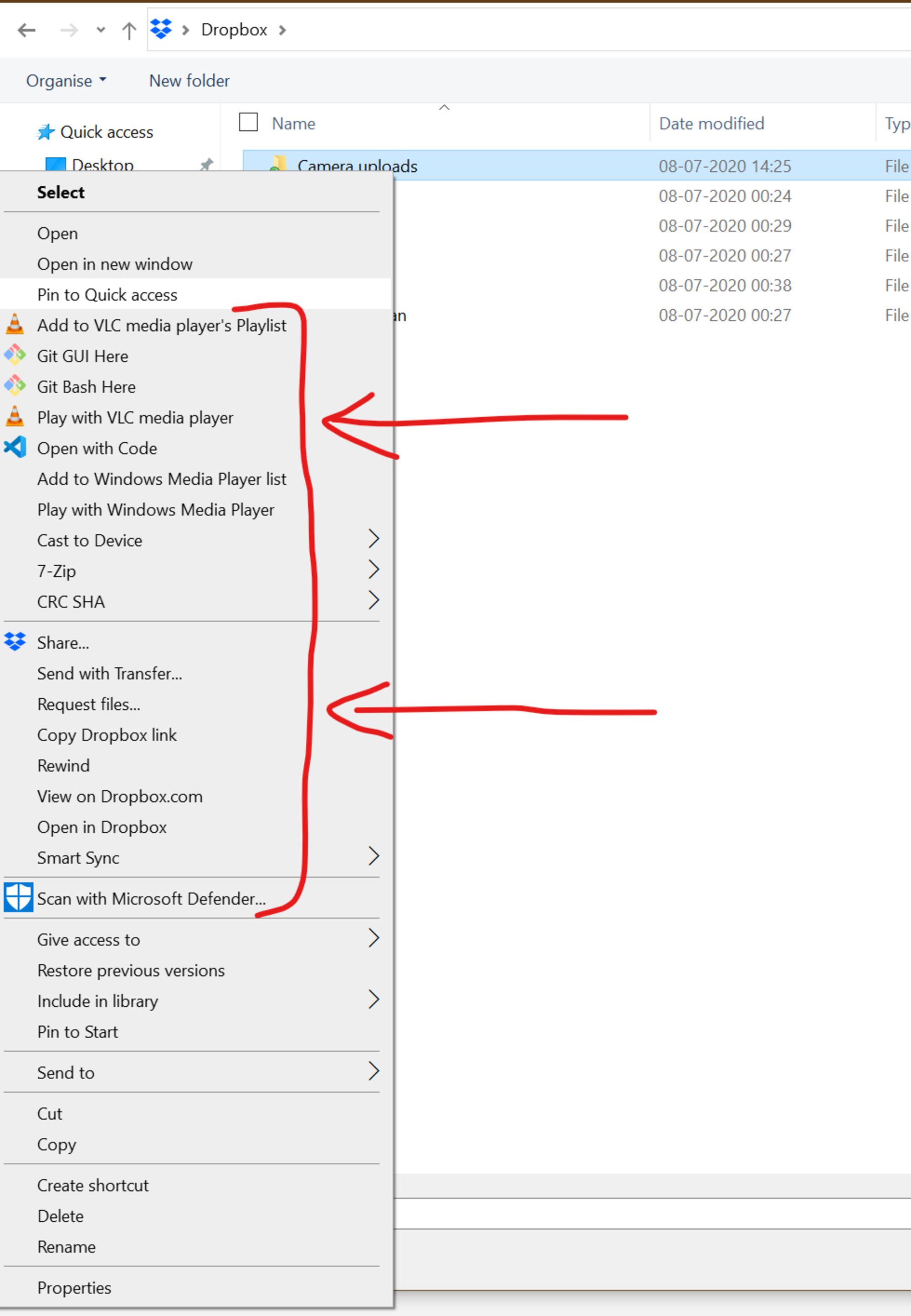Click Create shortcut
Screen dimensions: 911x1316
[195, 1185]
